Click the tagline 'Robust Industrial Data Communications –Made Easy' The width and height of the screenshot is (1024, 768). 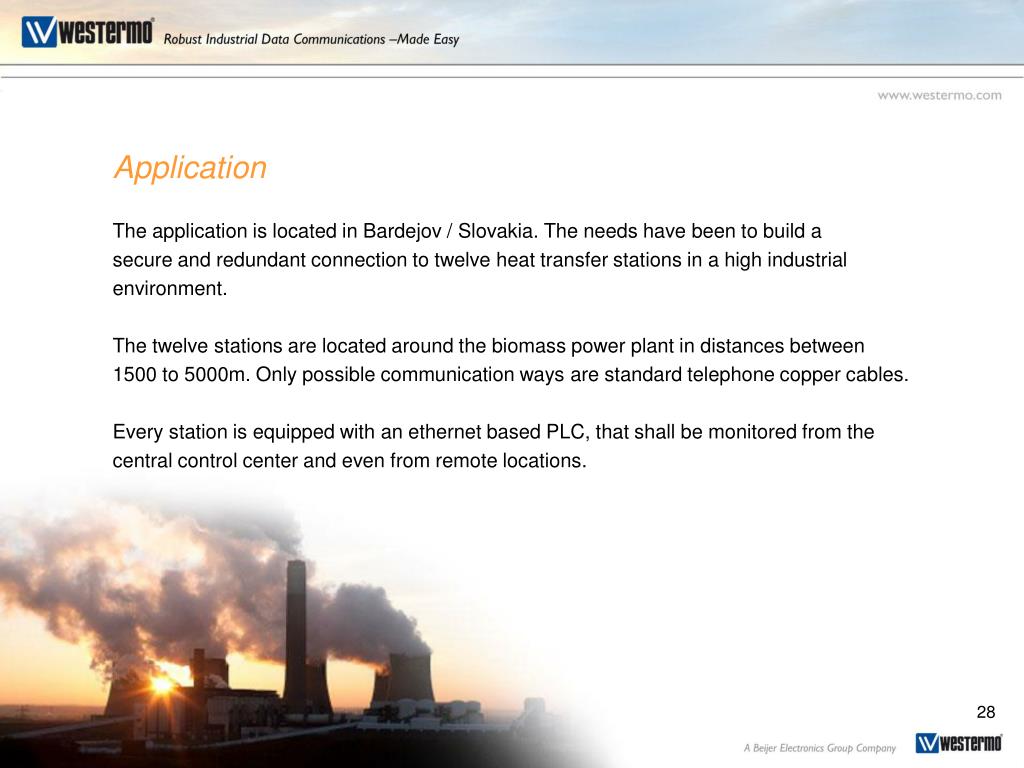311,39
